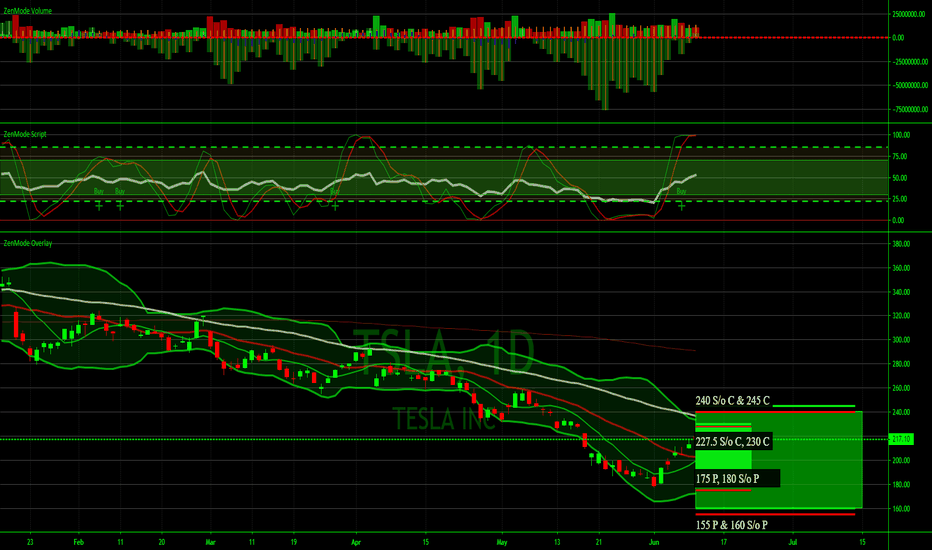Click the Feb date axis label

tap(78, 542)
